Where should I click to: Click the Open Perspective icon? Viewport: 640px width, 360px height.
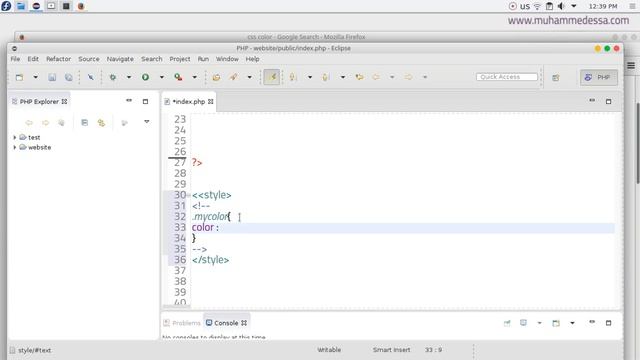click(556, 78)
